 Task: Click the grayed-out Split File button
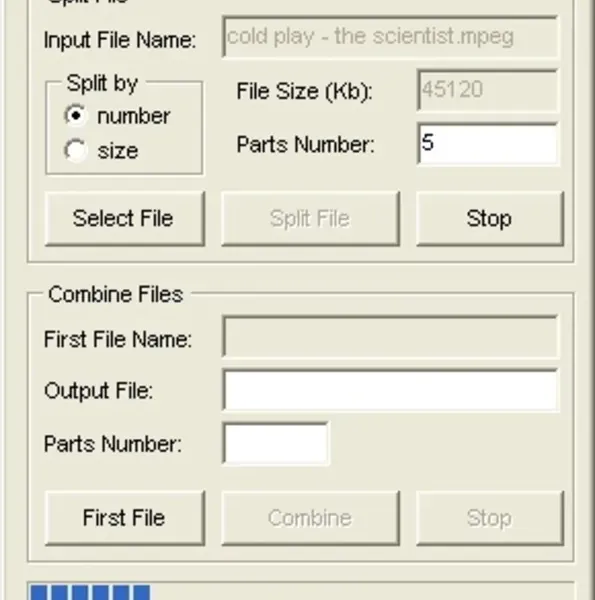(310, 218)
